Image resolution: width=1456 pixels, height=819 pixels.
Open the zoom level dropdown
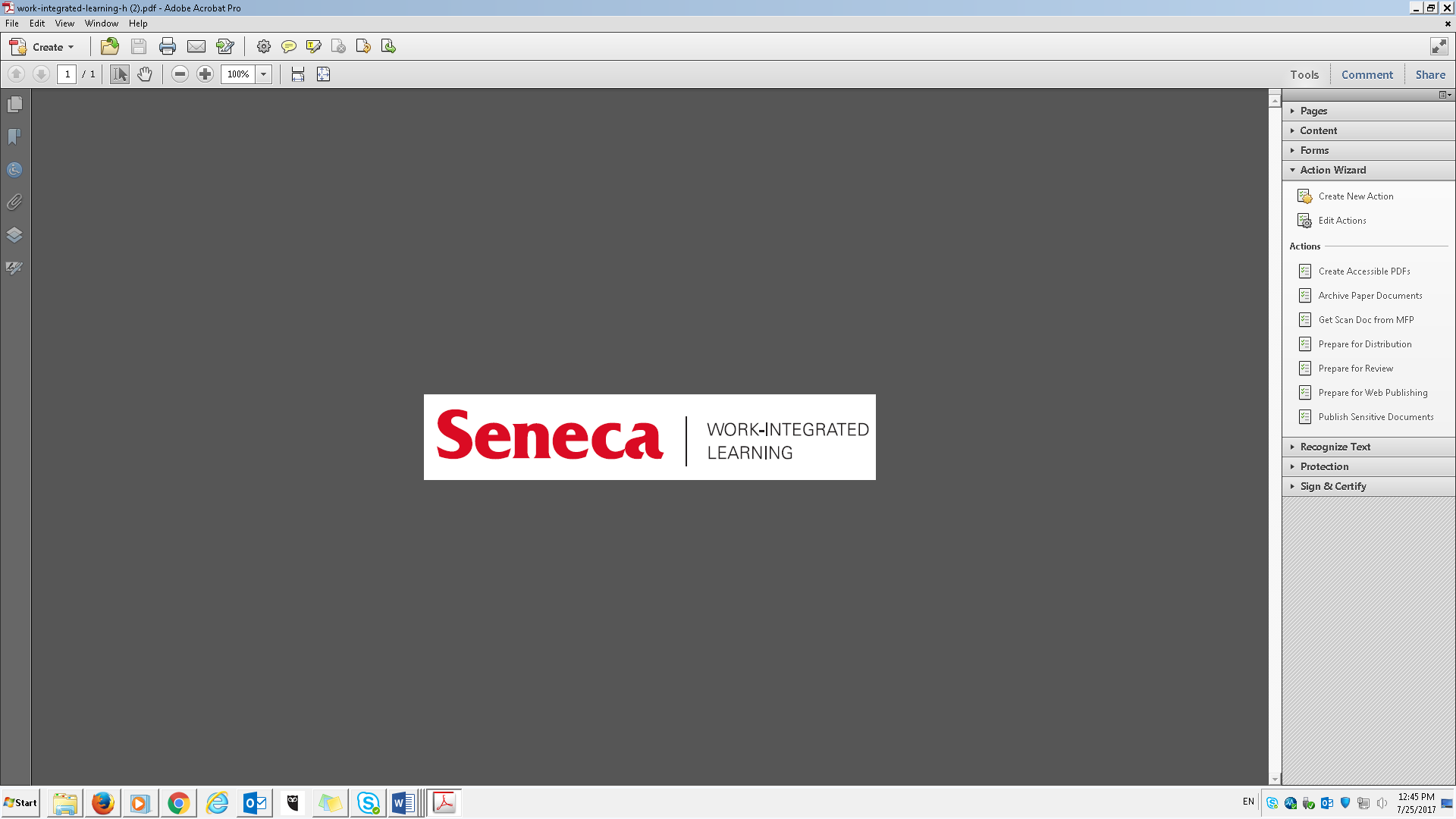click(x=264, y=74)
